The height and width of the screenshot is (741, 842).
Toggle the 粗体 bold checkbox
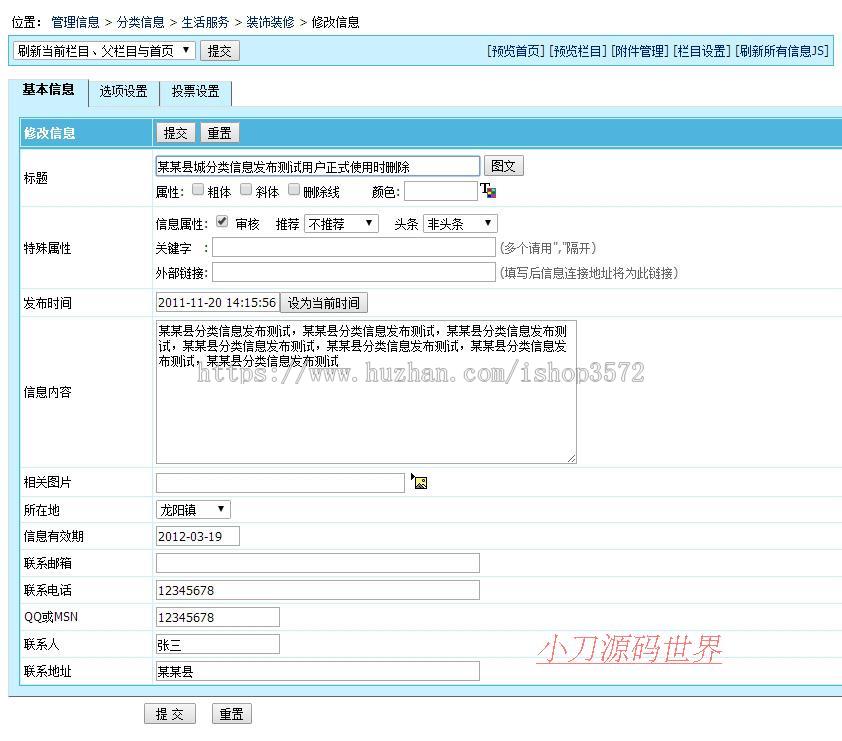pyautogui.click(x=198, y=189)
